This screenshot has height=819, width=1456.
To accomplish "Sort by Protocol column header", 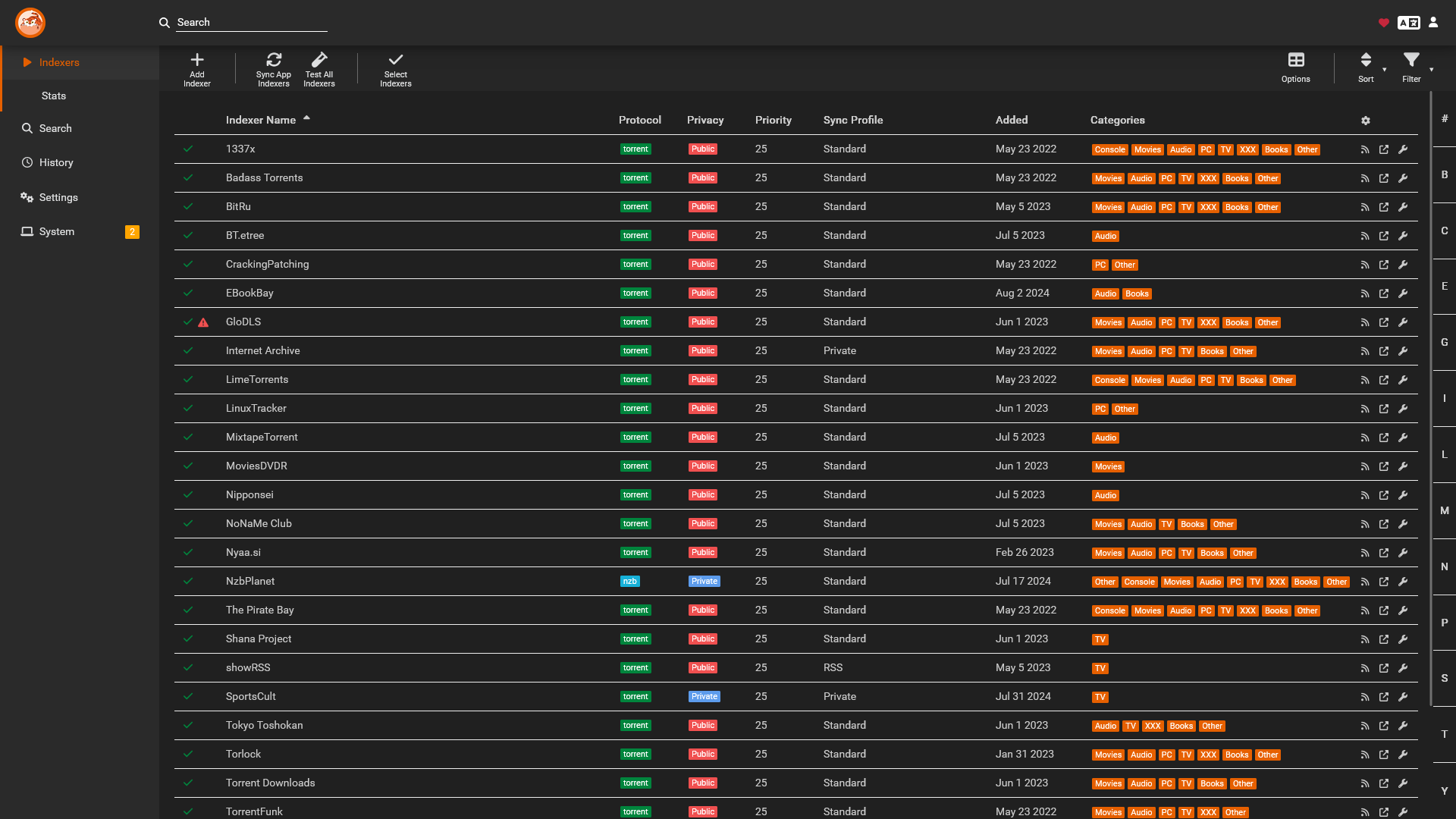I will pos(640,120).
